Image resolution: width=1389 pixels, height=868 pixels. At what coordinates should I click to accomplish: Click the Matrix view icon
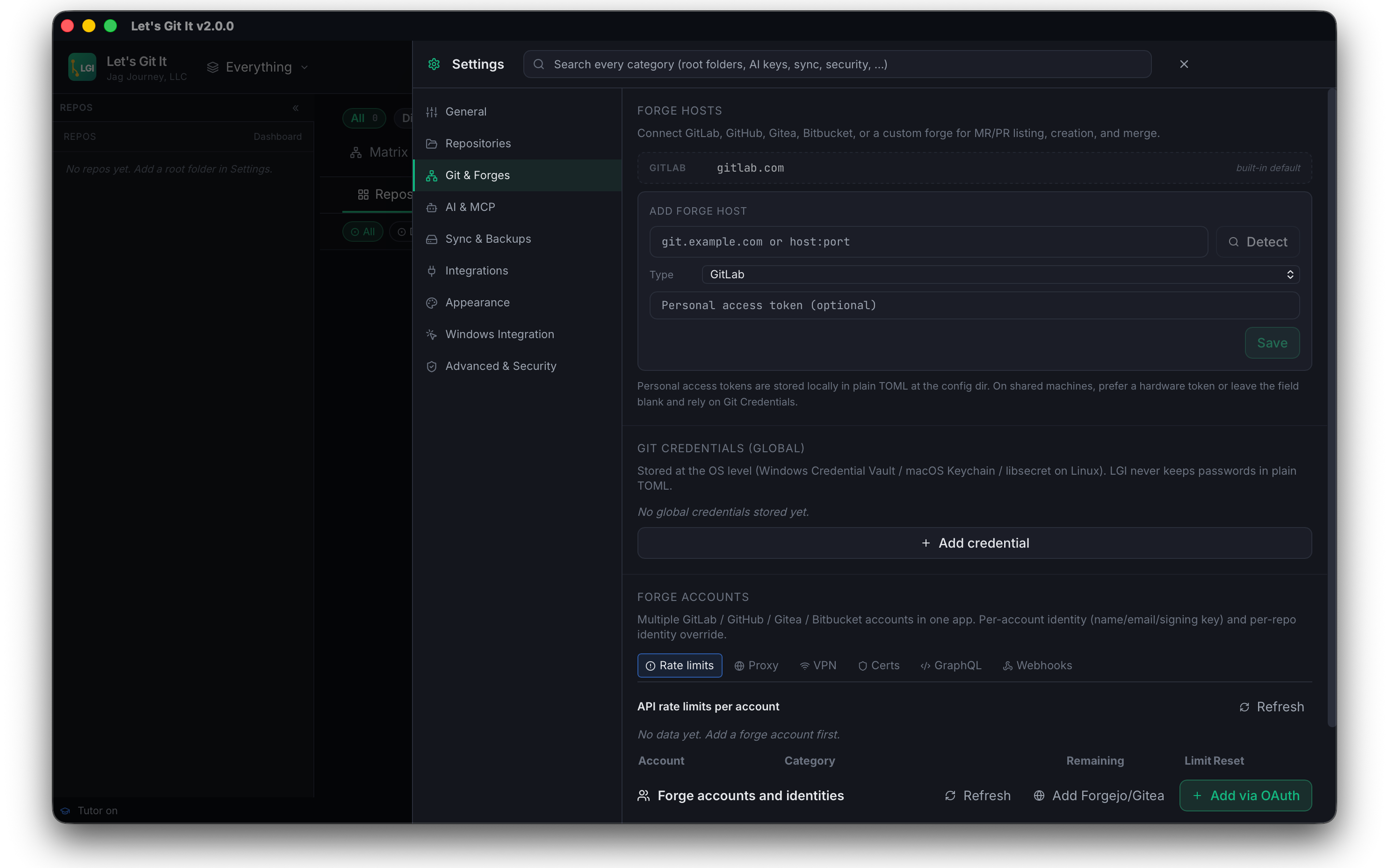tap(356, 152)
